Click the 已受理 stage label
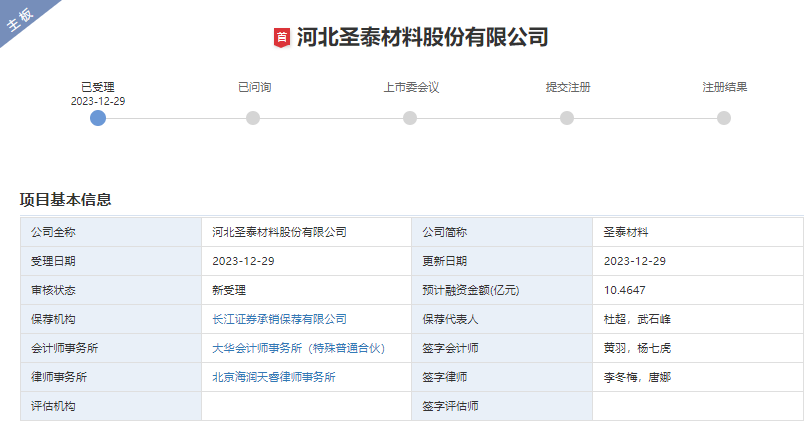 pyautogui.click(x=97, y=87)
